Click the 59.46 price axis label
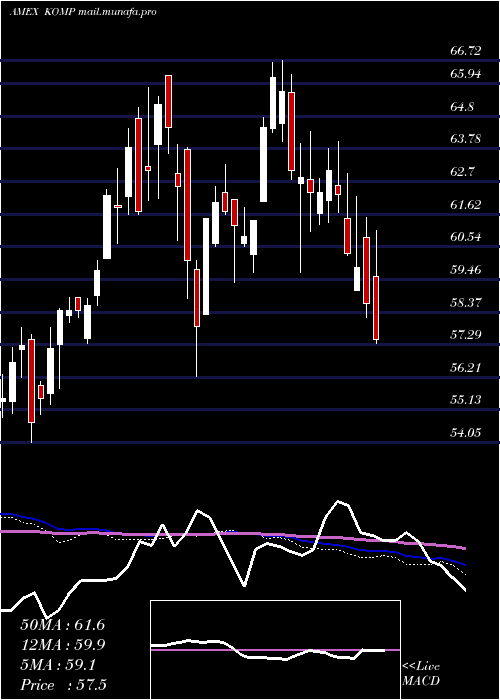 (x=466, y=270)
